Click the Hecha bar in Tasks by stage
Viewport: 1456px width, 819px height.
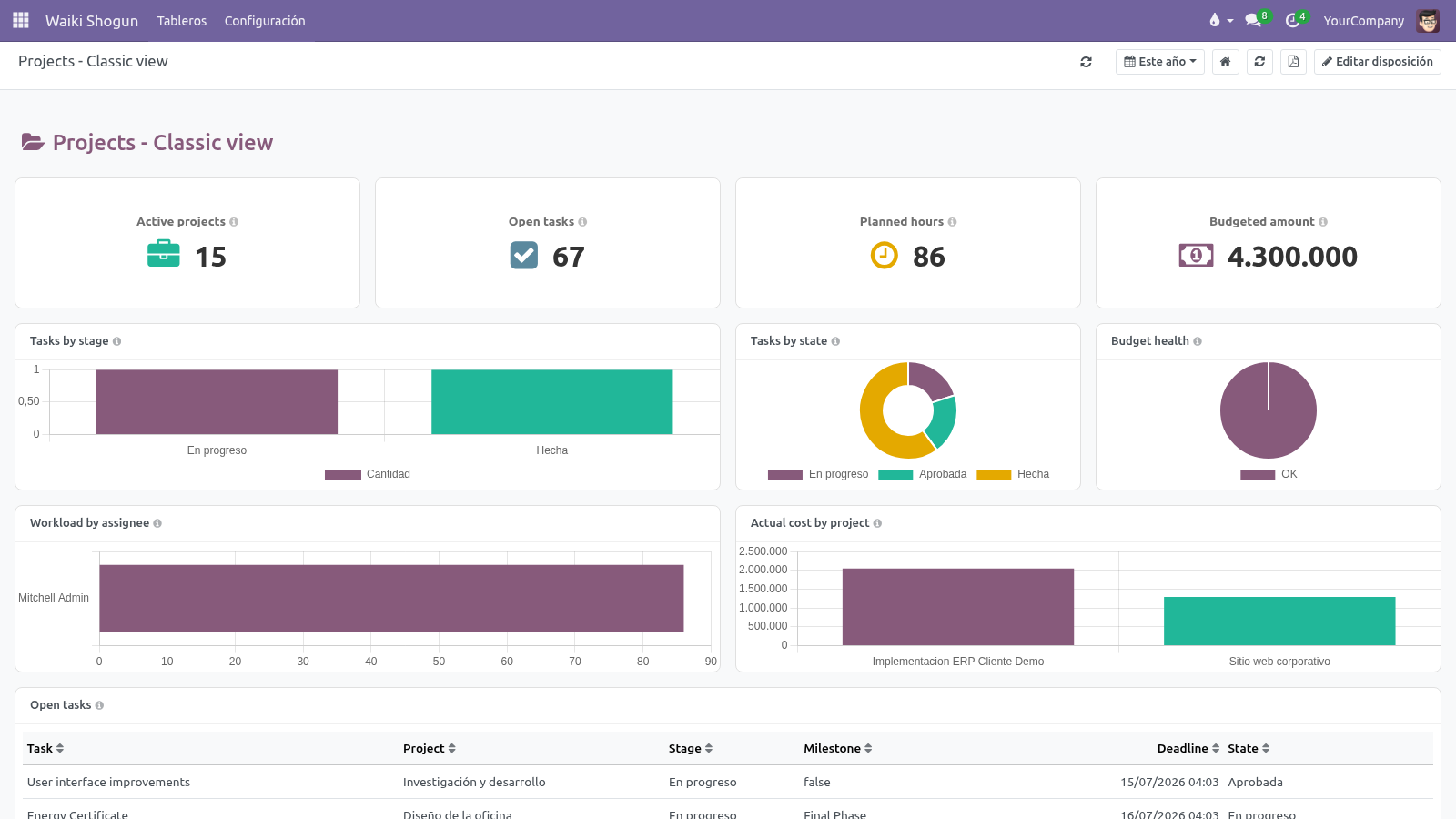pos(551,401)
